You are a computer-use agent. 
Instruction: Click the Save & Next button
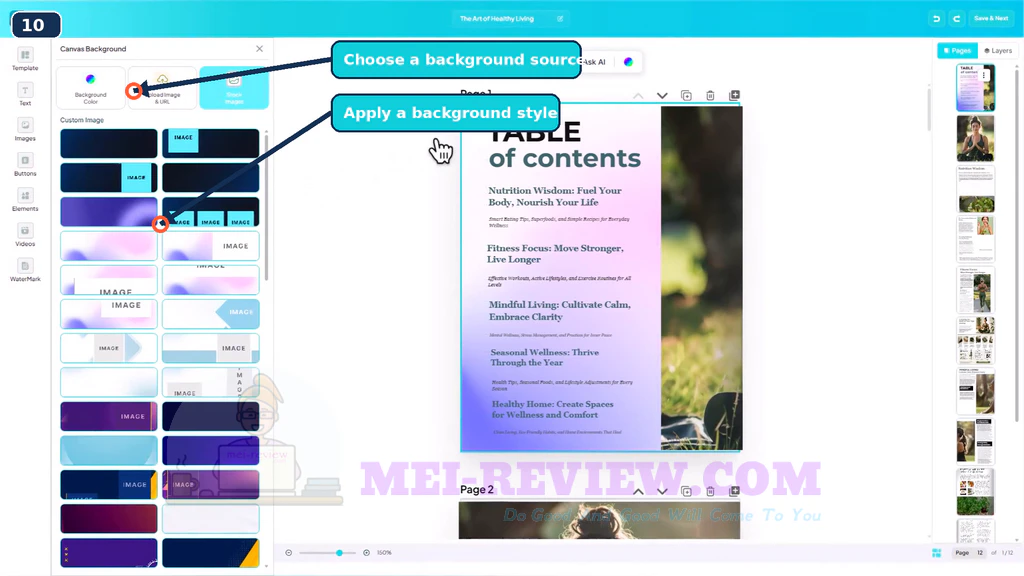(x=991, y=18)
